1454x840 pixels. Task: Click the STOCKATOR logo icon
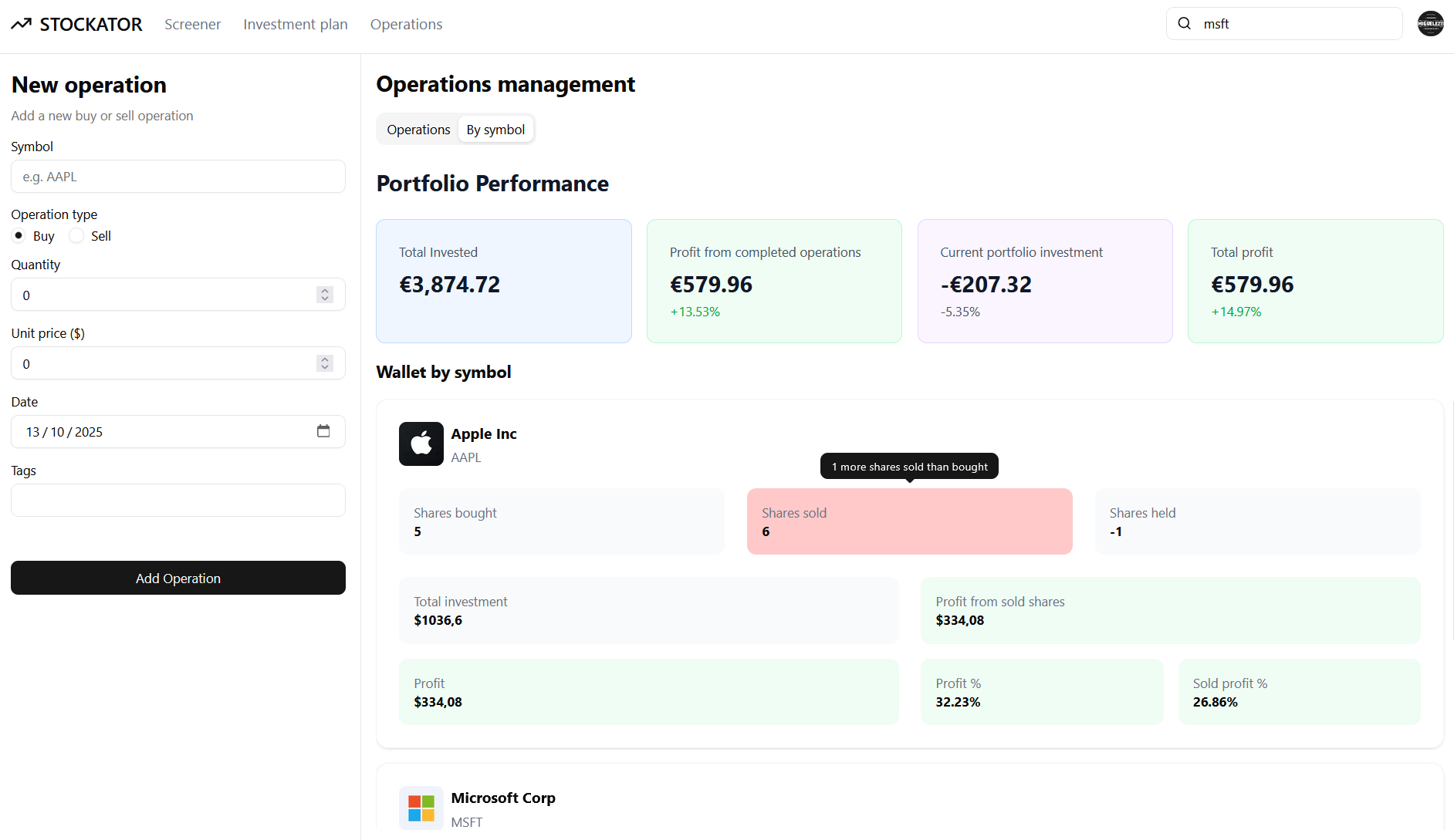pyautogui.click(x=21, y=23)
